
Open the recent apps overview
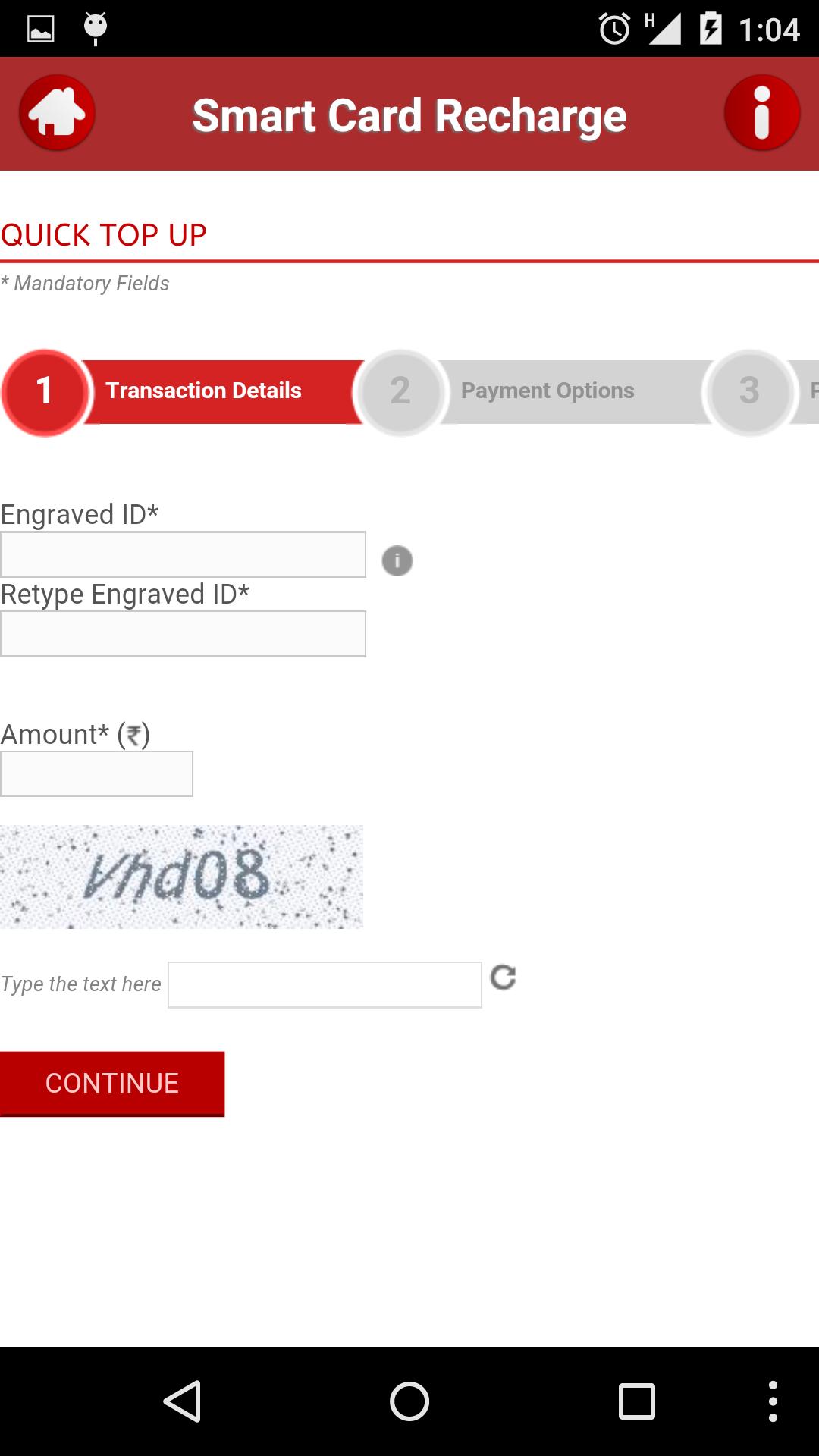[636, 1401]
